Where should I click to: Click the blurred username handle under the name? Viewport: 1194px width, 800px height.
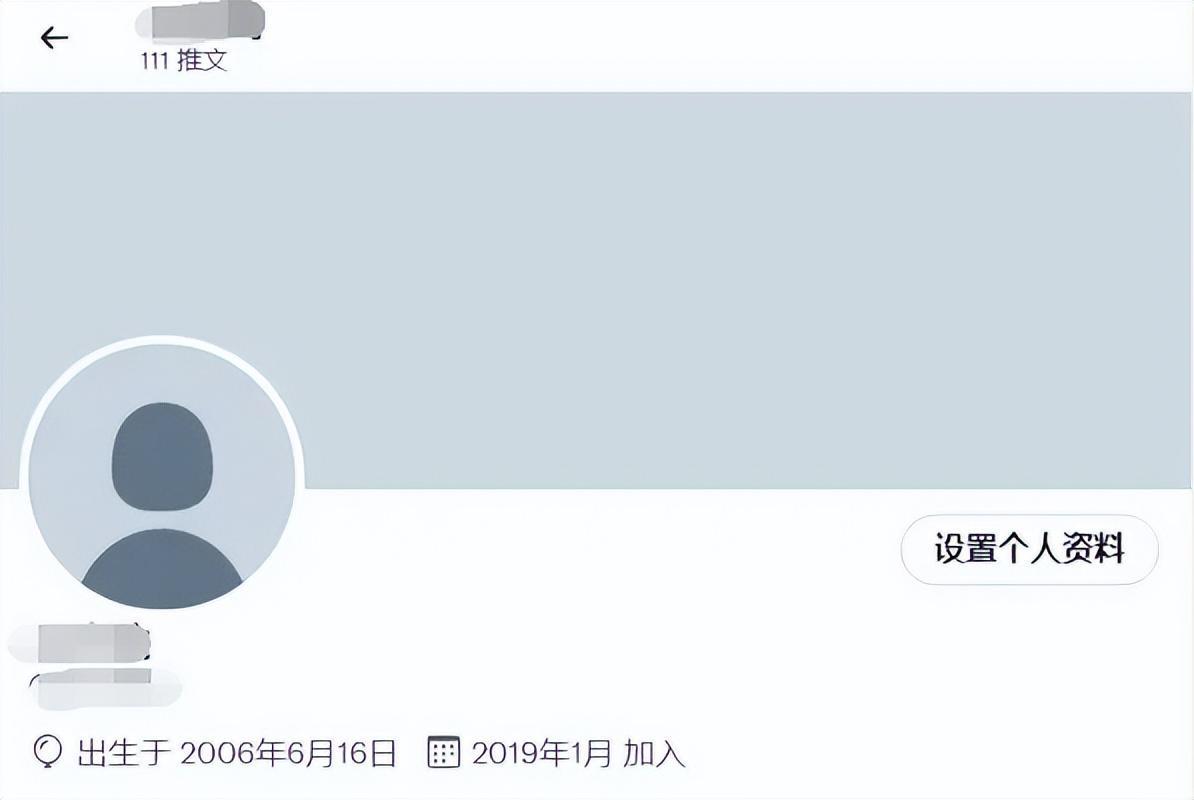pyautogui.click(x=105, y=687)
